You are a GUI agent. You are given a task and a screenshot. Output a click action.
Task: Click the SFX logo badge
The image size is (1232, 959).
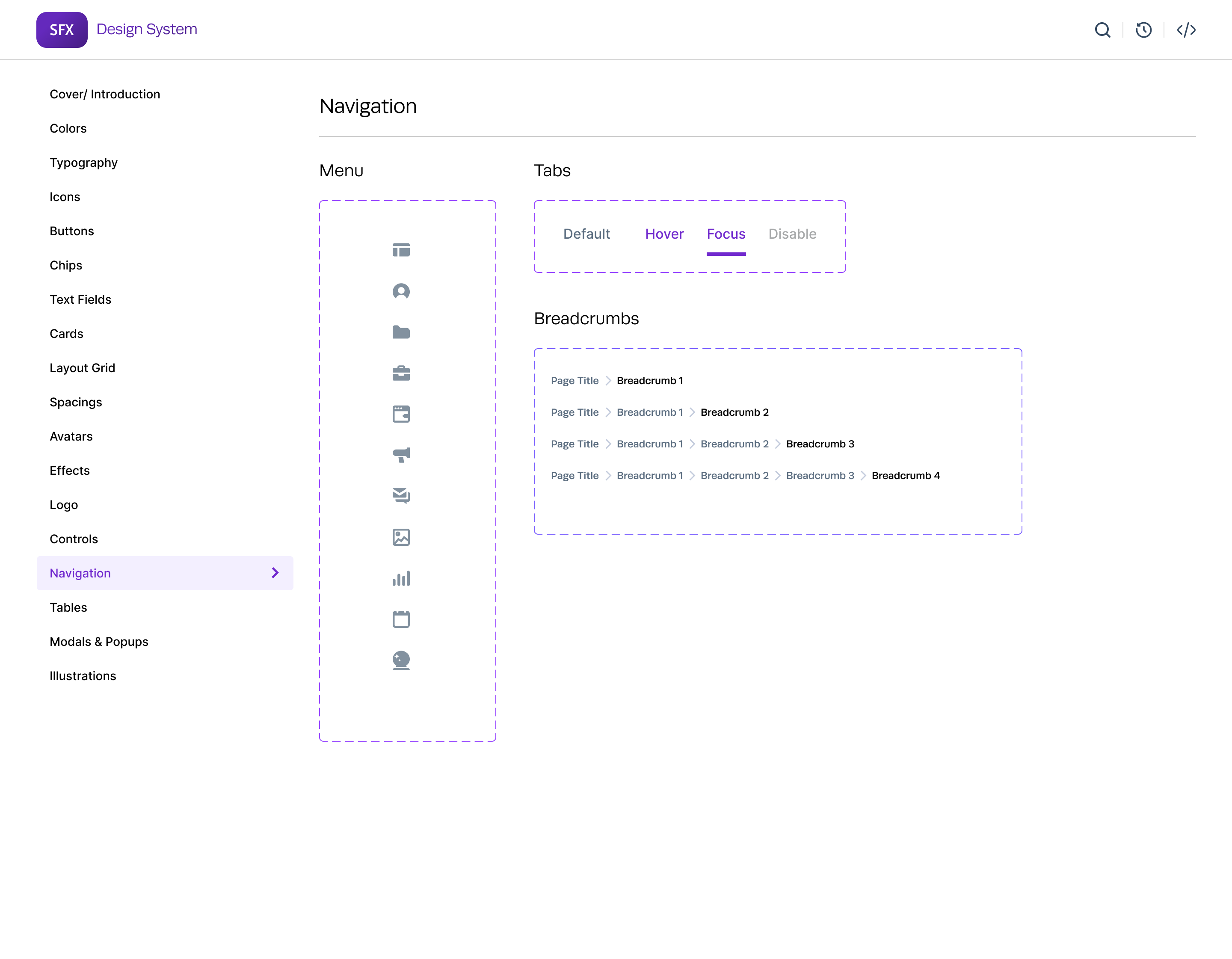(x=62, y=30)
